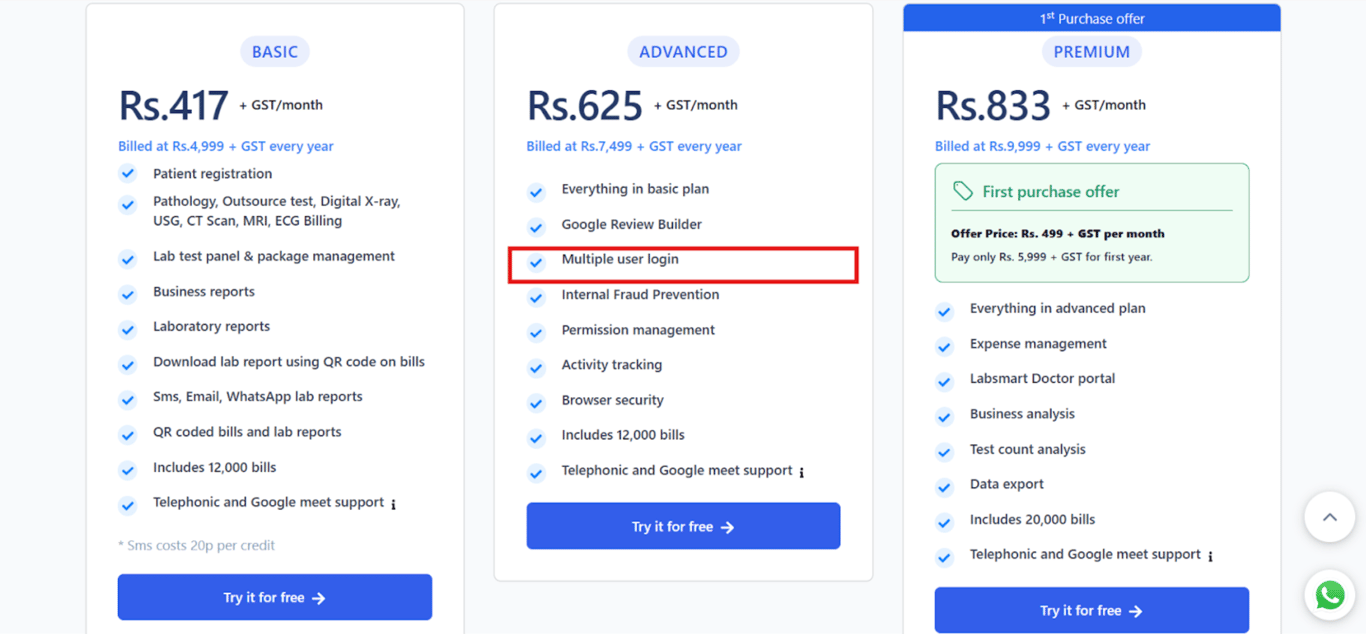Click checkmark next to Business reports
Screen dimensions: 1366x634
click(x=128, y=293)
